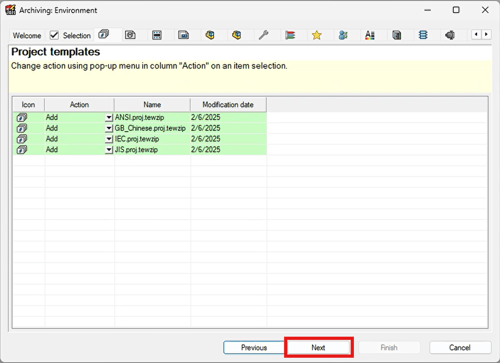
Task: Select the IEC.proj.tewzip row name
Action: coord(137,139)
